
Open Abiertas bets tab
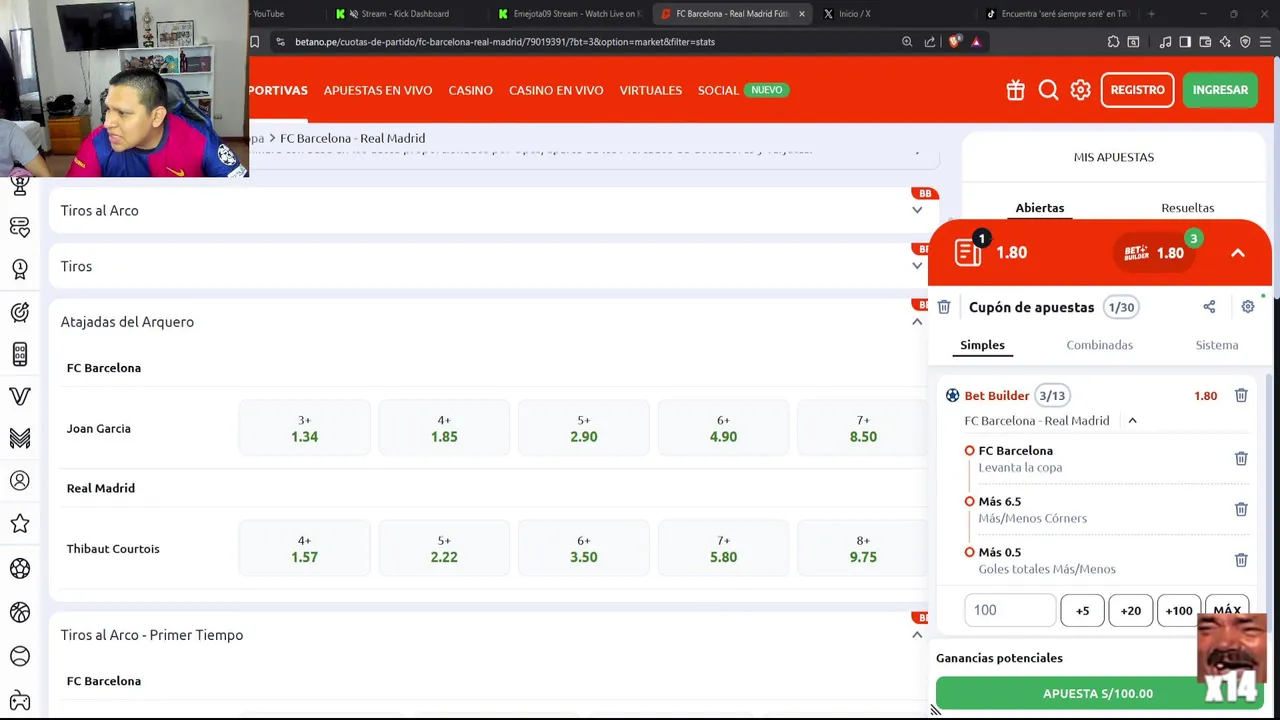tap(1040, 208)
